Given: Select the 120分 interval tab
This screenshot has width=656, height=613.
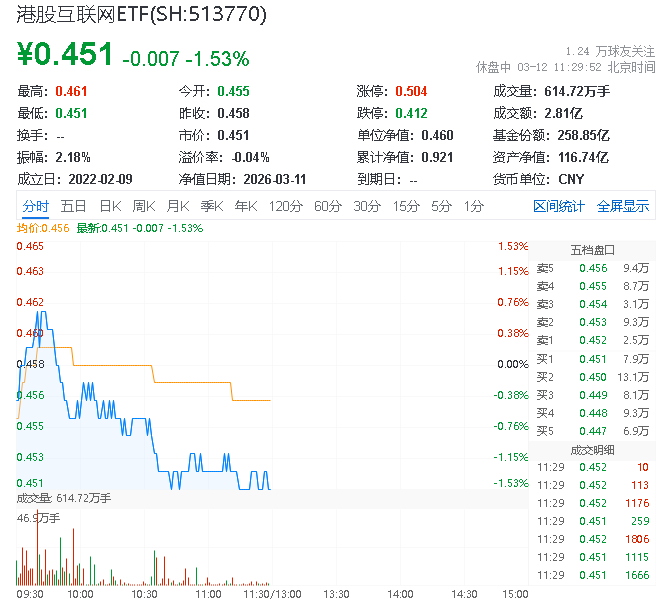Looking at the screenshot, I should click(285, 206).
